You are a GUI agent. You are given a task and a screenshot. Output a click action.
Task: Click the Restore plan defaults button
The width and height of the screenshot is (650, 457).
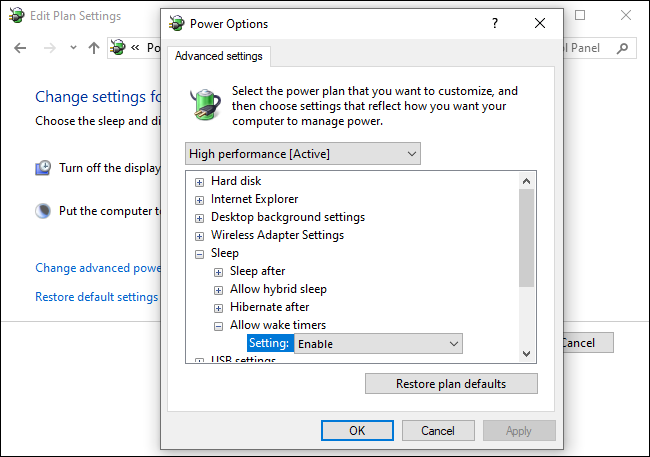[451, 384]
